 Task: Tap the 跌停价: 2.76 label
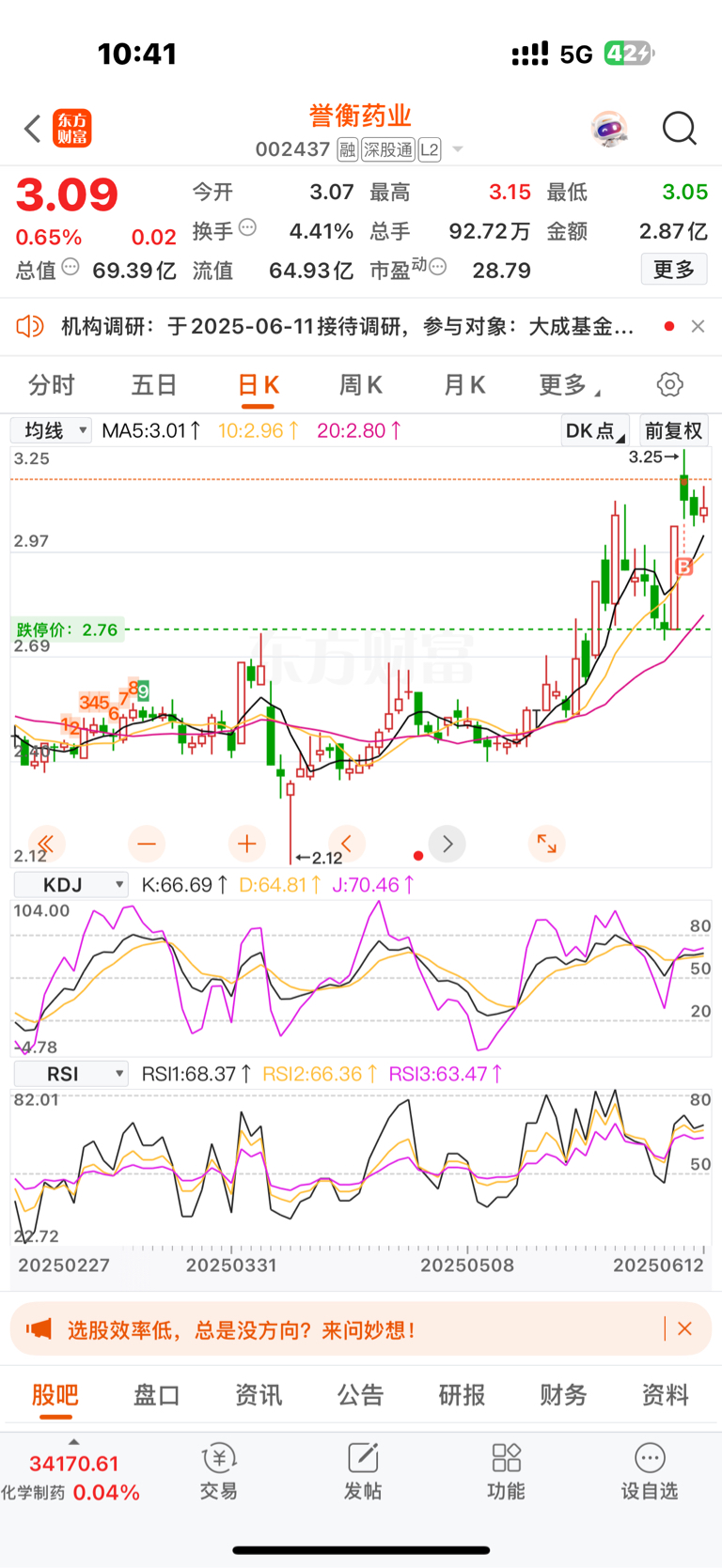pos(67,629)
